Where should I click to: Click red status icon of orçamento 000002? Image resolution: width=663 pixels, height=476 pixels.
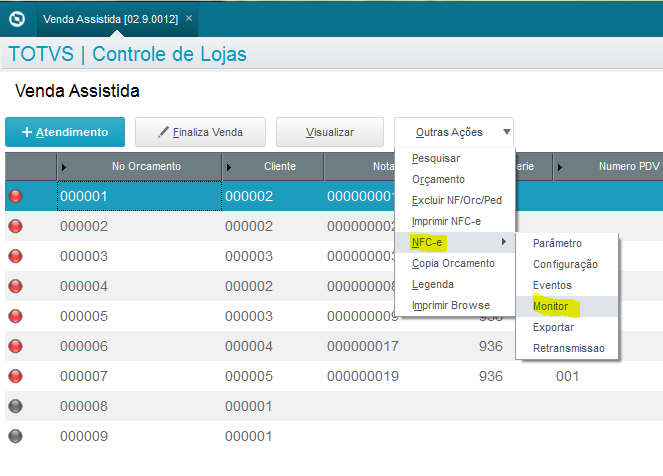pos(16,226)
